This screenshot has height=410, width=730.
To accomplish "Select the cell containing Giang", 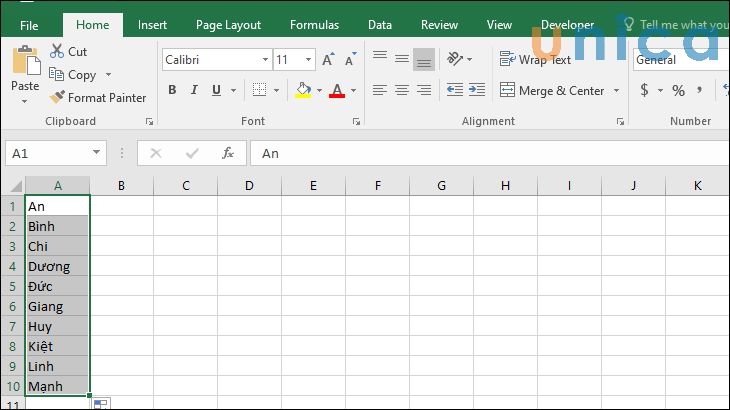I will pyautogui.click(x=57, y=307).
